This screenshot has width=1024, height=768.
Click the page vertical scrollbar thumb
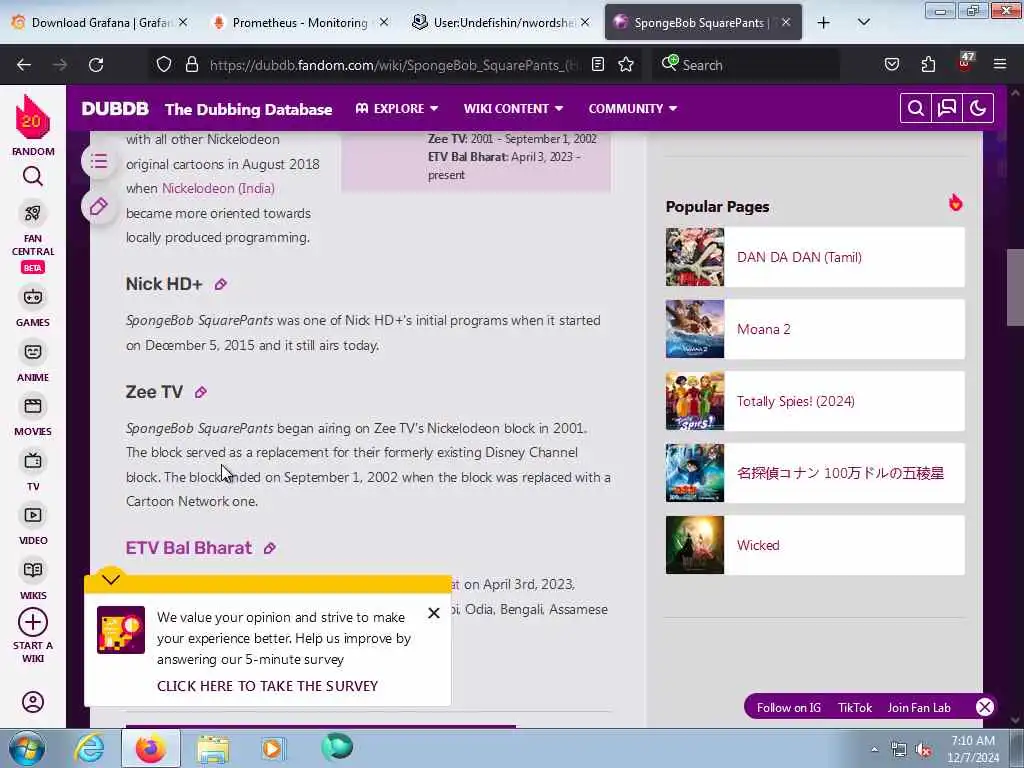click(1015, 287)
